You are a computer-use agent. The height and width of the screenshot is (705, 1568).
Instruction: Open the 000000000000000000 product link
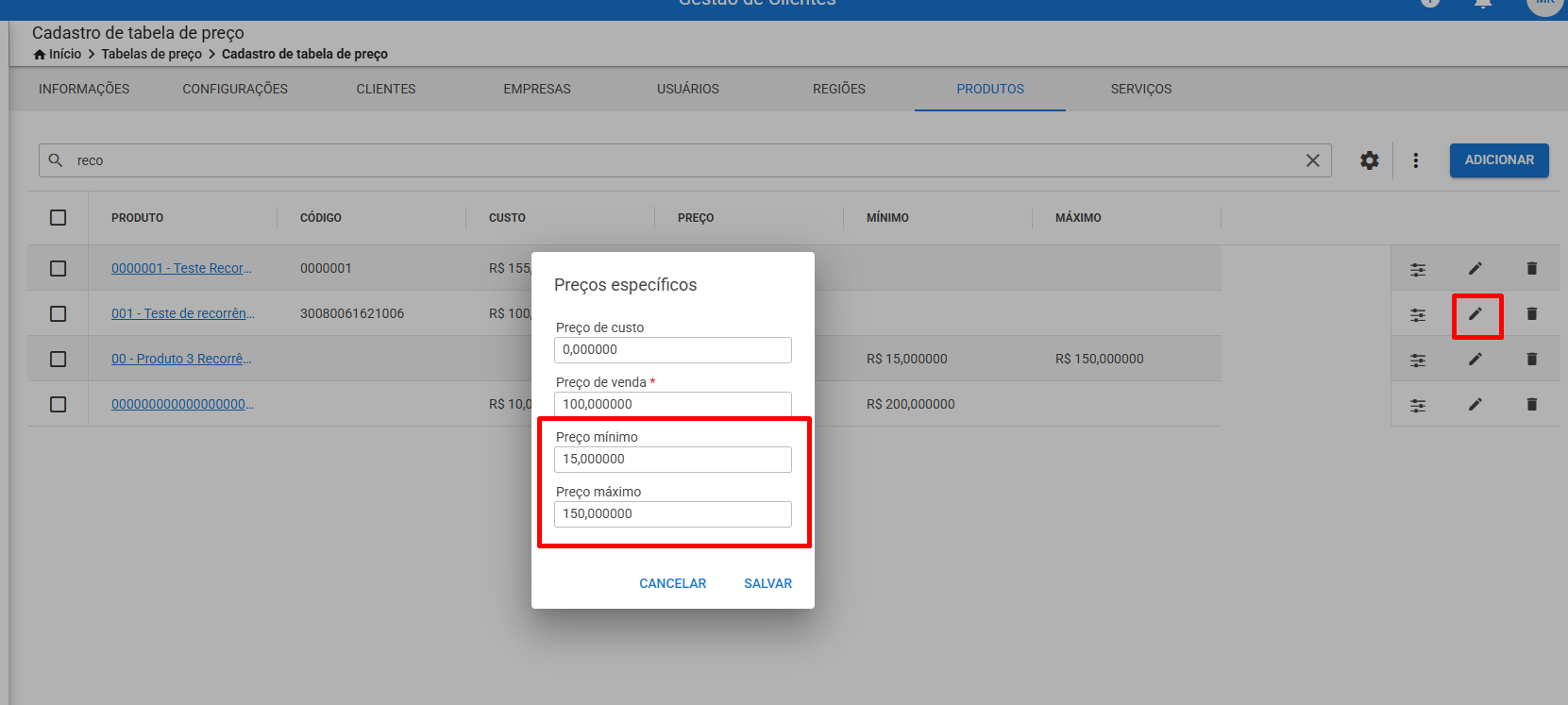click(182, 405)
